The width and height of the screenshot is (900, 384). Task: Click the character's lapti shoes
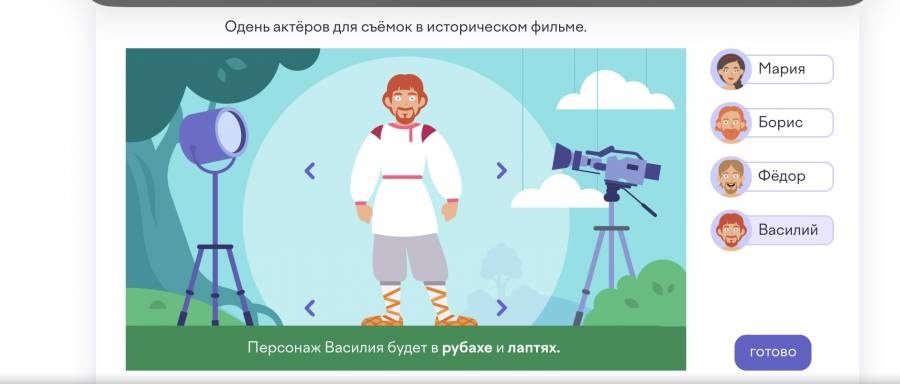[x=419, y=320]
